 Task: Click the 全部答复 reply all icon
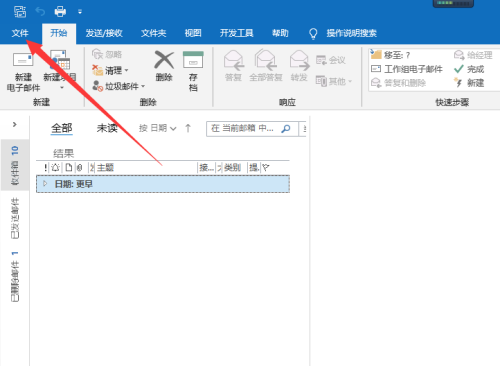tap(266, 60)
